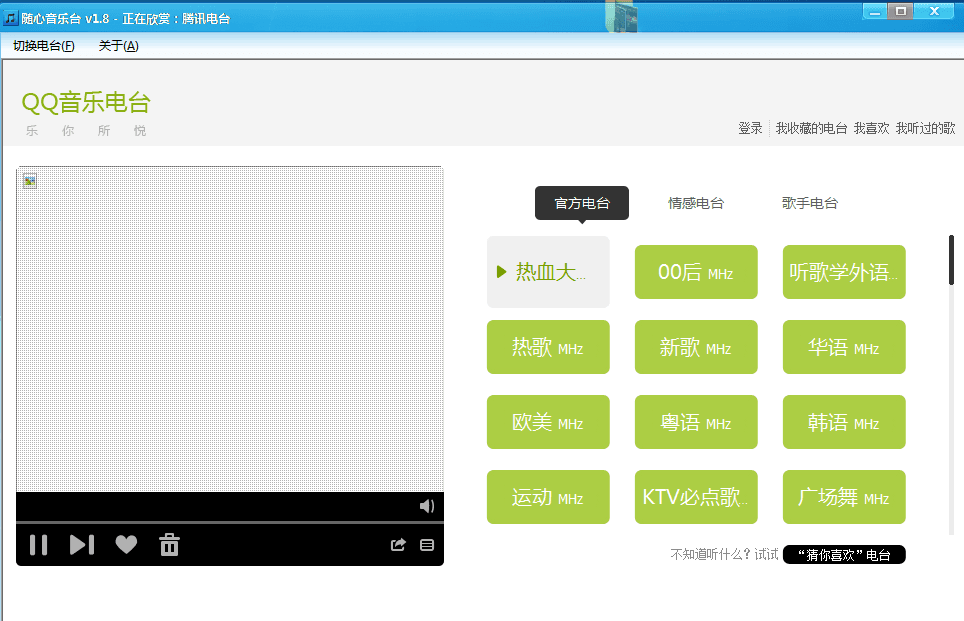Click the QQ音乐电台 logo
This screenshot has height=621, width=964.
tap(85, 102)
